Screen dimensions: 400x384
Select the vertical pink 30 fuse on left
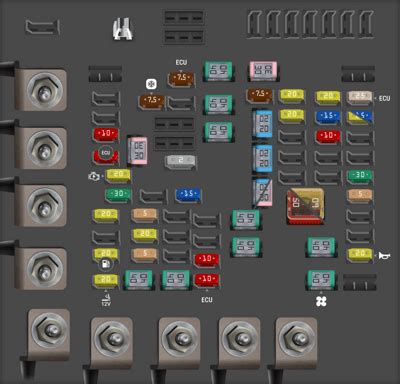pos(138,151)
